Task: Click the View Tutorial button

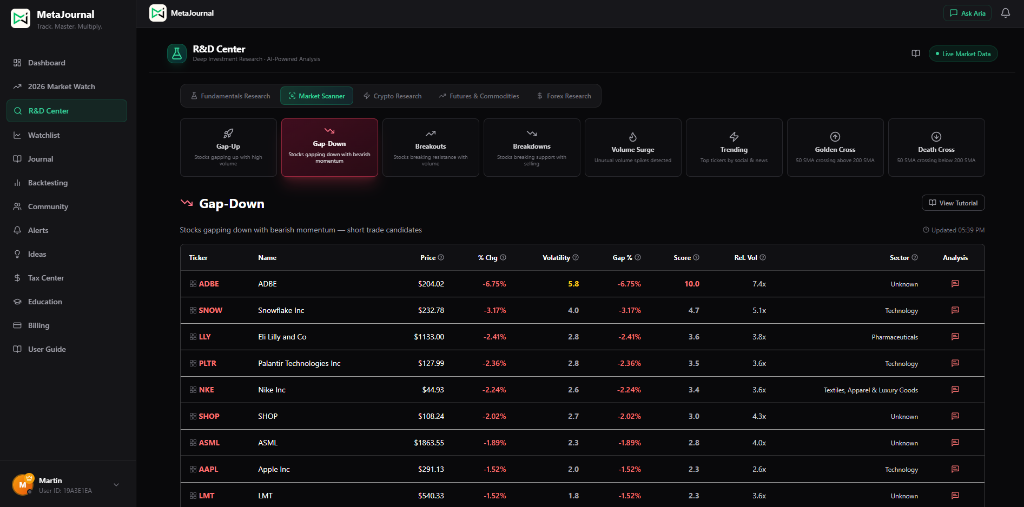Action: pyautogui.click(x=953, y=203)
